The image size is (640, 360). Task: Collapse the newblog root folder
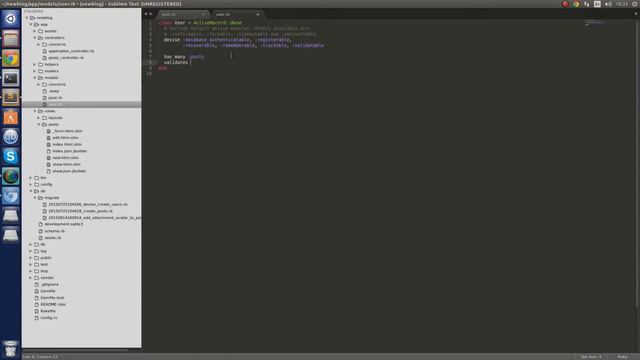coord(27,18)
